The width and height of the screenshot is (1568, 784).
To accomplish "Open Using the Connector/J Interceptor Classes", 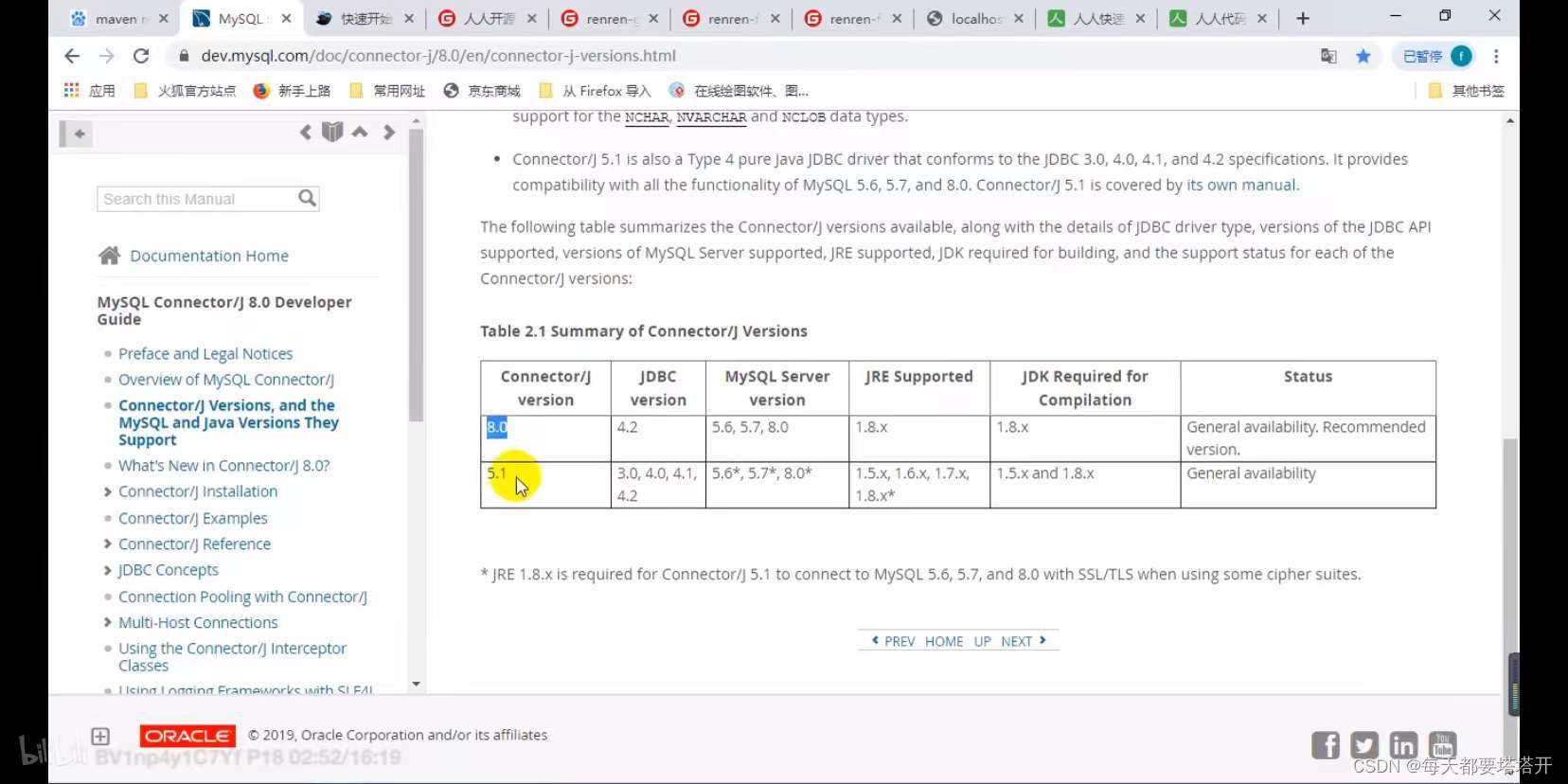I will tap(232, 657).
